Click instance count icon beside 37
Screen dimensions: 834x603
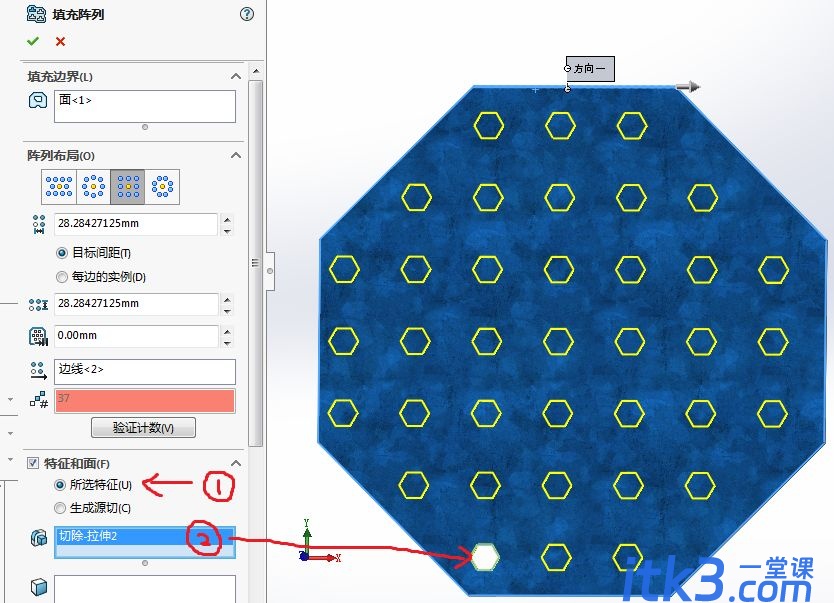[39, 400]
